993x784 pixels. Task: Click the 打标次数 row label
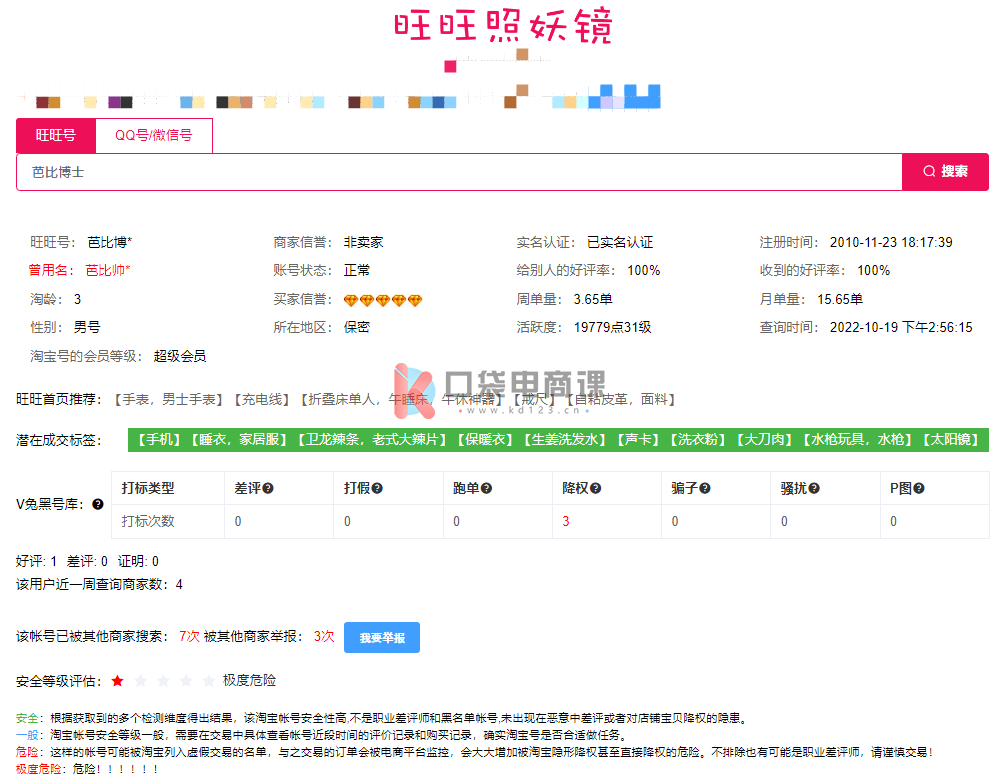pyautogui.click(x=148, y=521)
